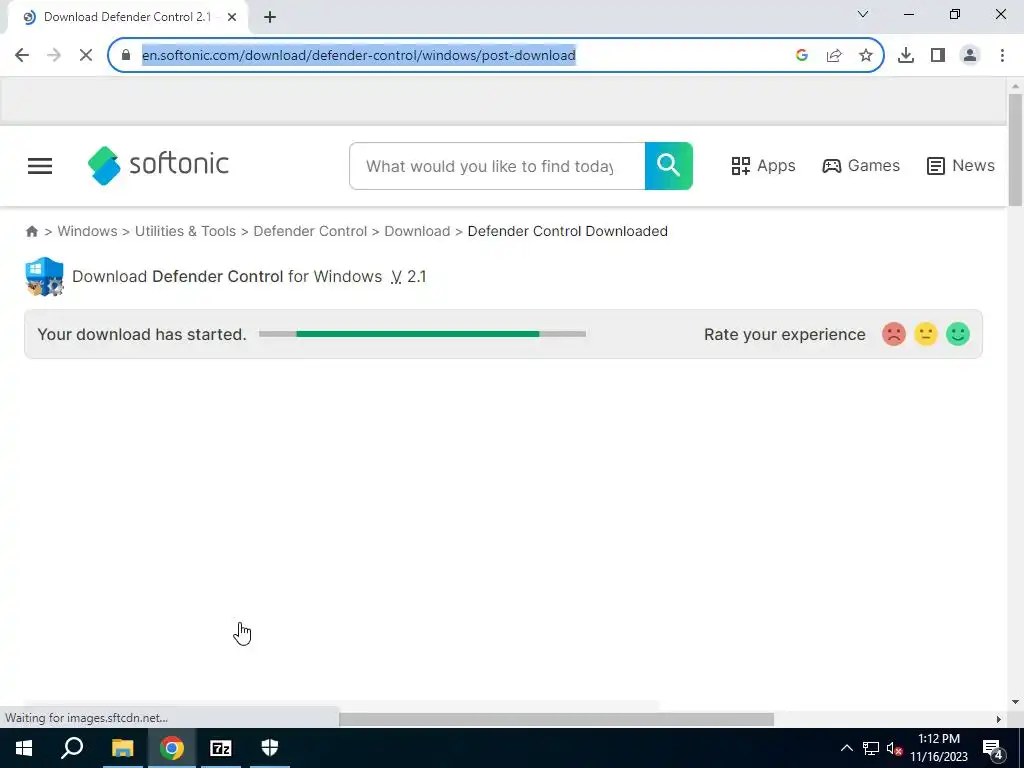Open the notification center
The width and height of the screenshot is (1024, 768).
click(993, 748)
